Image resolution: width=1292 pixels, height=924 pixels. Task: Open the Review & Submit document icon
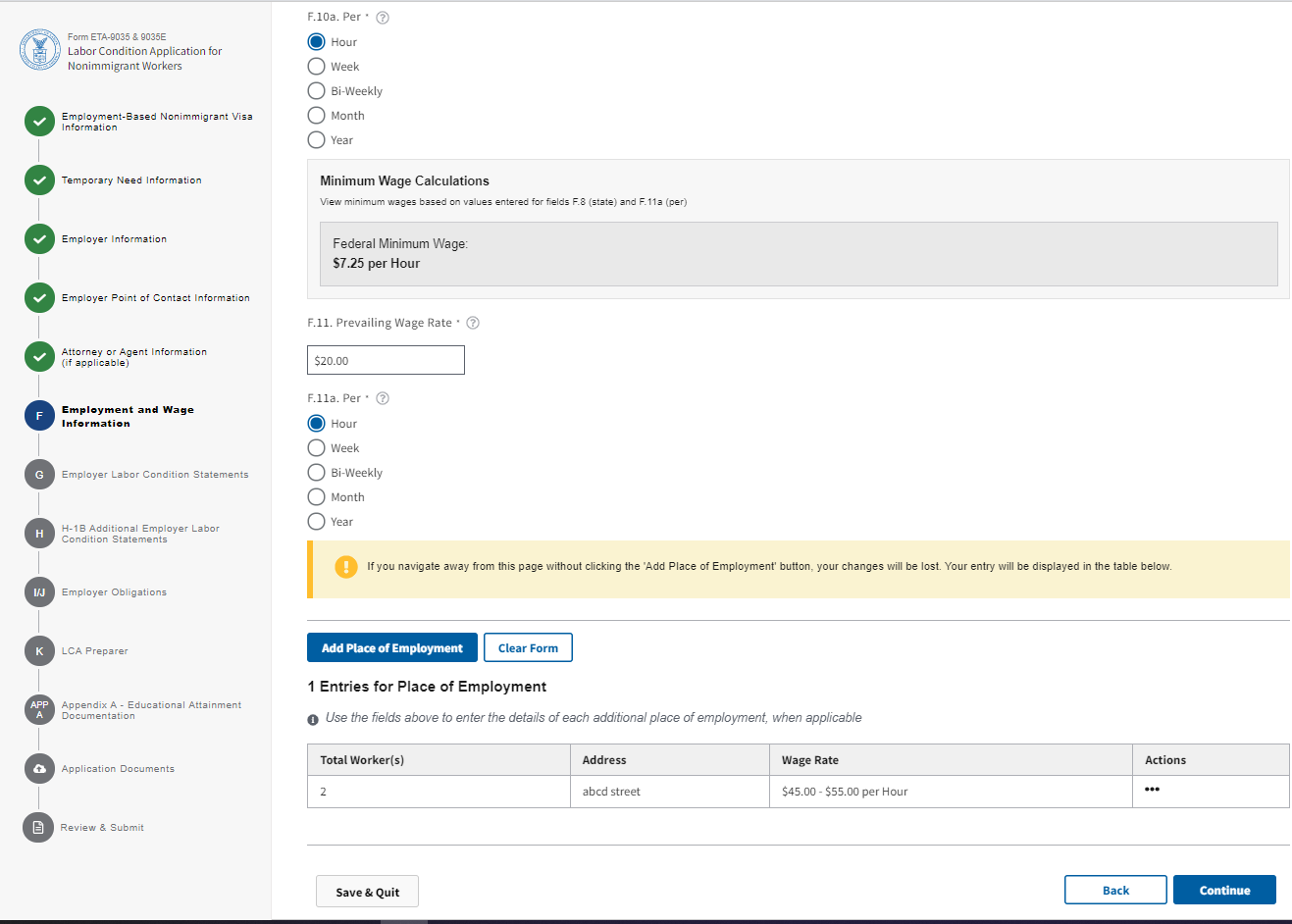click(x=38, y=827)
